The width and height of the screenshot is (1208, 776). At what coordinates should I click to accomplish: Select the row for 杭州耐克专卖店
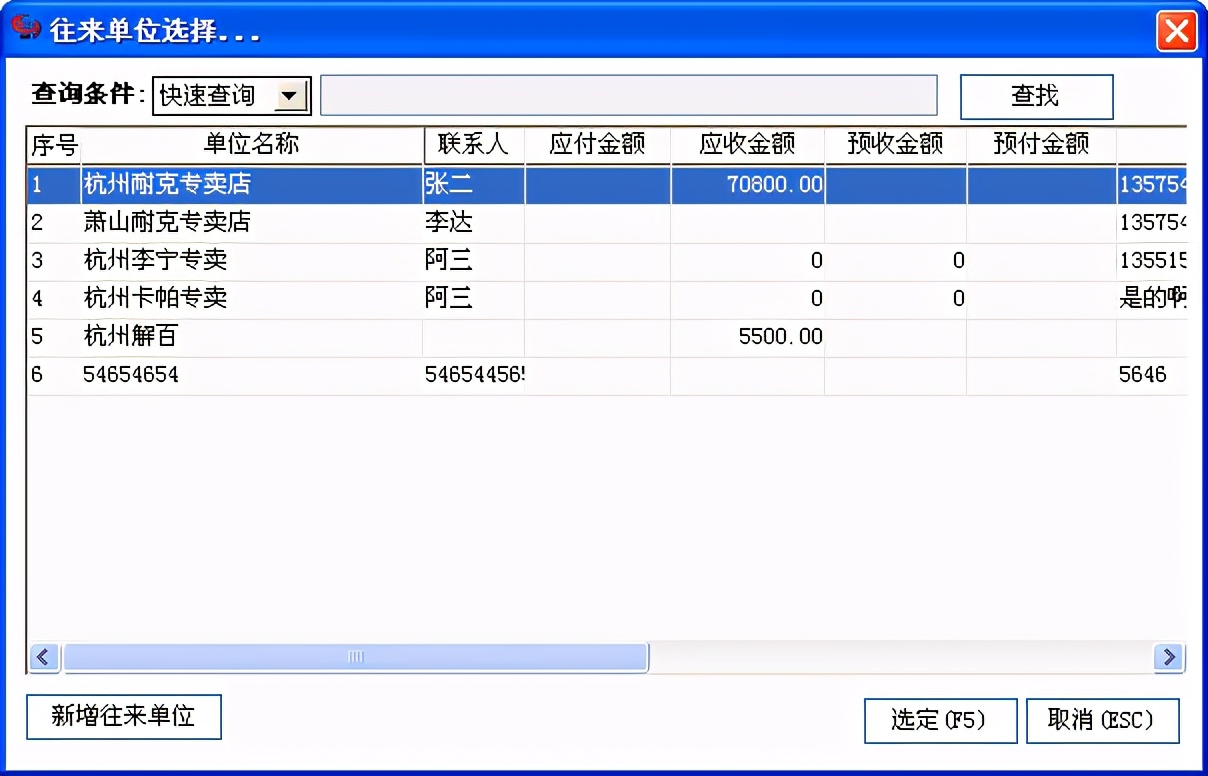click(x=250, y=184)
